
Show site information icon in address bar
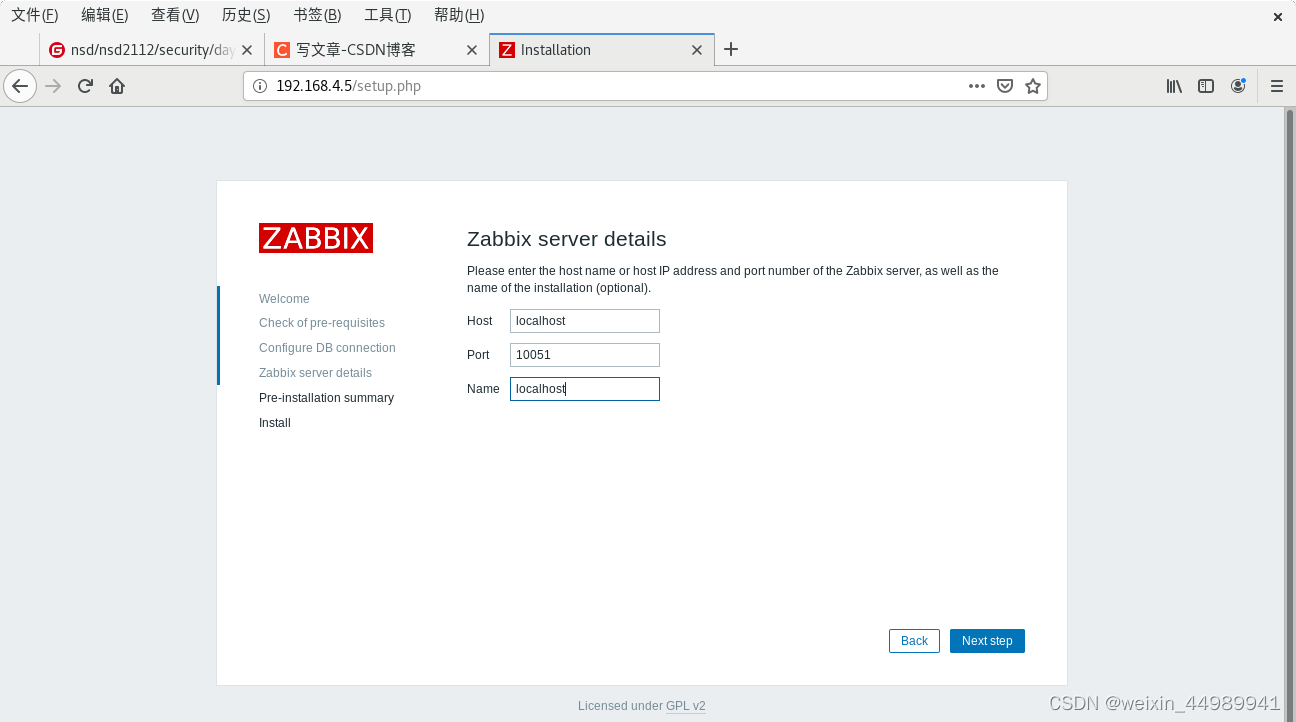[x=260, y=86]
